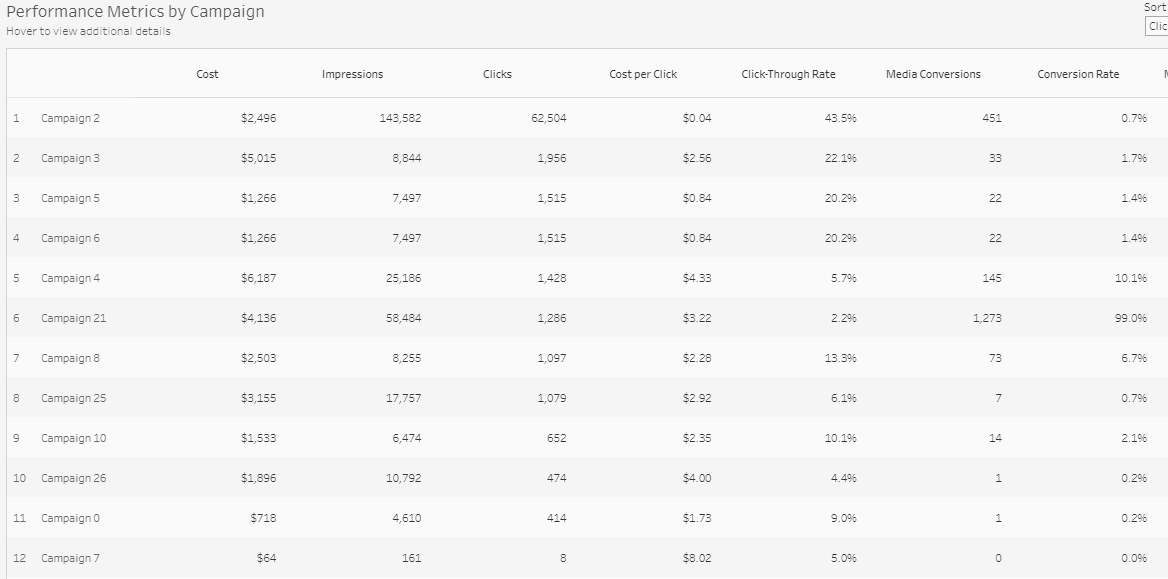Click the $6,187 cost cell
The height and width of the screenshot is (579, 1168).
pos(258,278)
